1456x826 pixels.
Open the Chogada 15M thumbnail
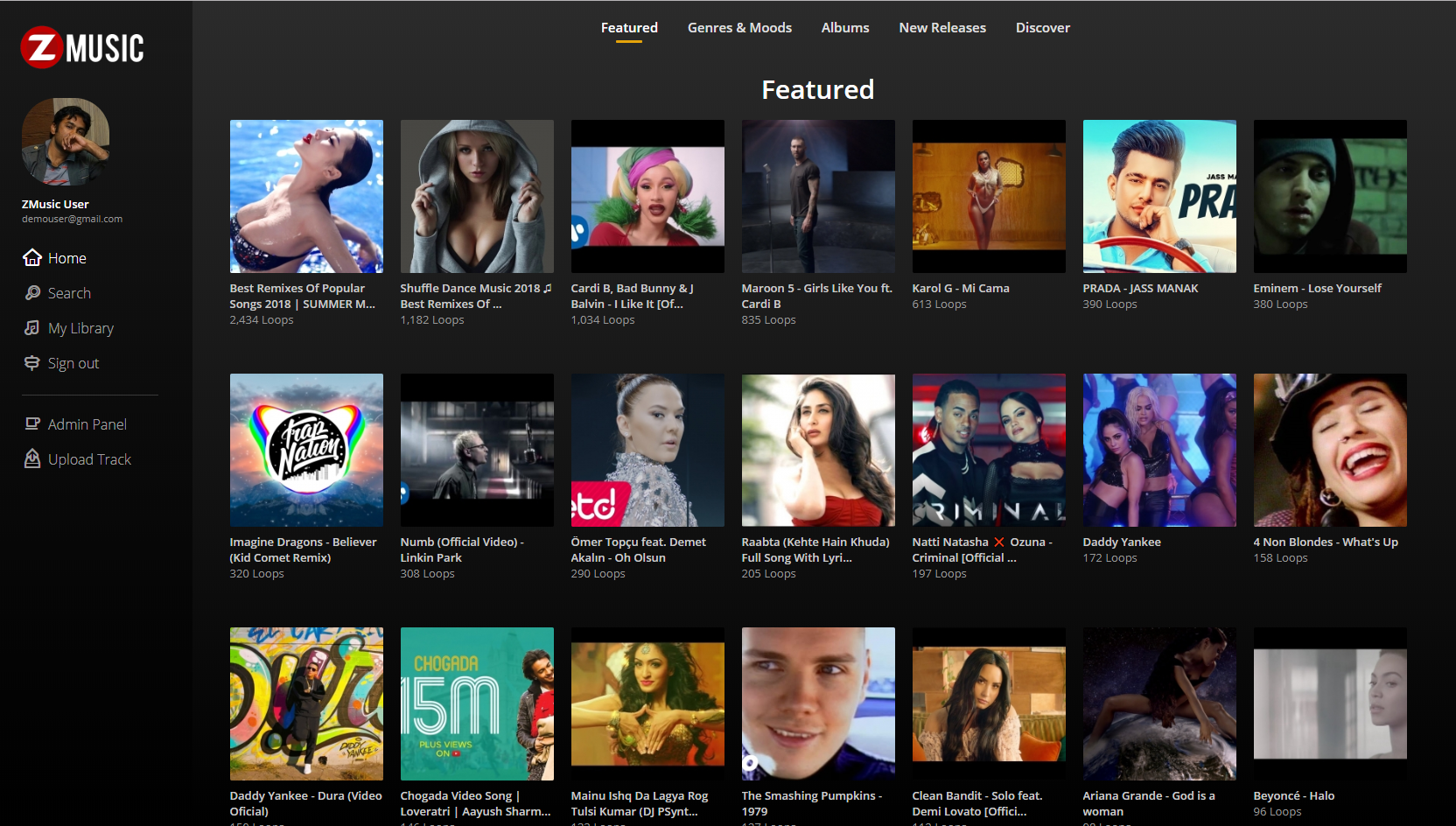[477, 703]
